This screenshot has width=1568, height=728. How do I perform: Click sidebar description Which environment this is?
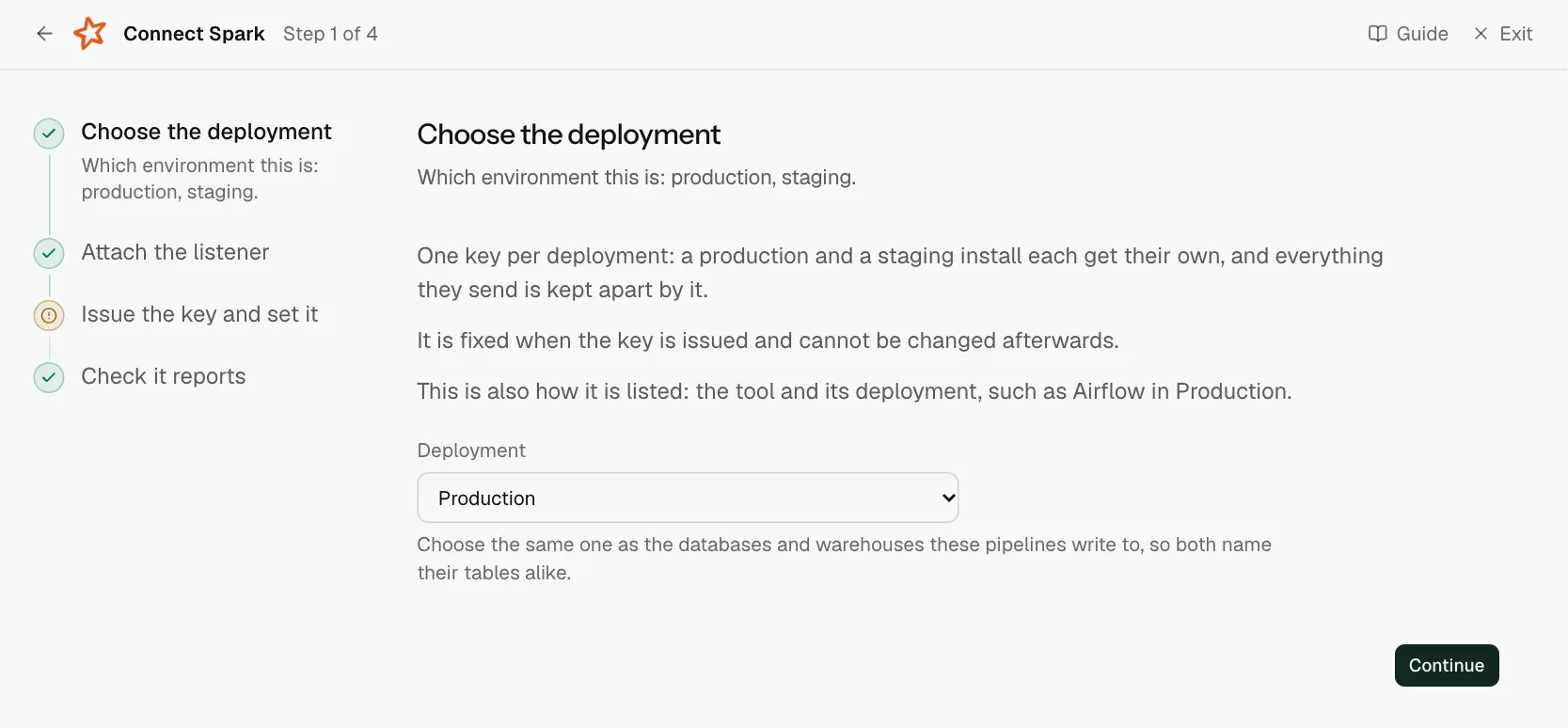coord(200,179)
